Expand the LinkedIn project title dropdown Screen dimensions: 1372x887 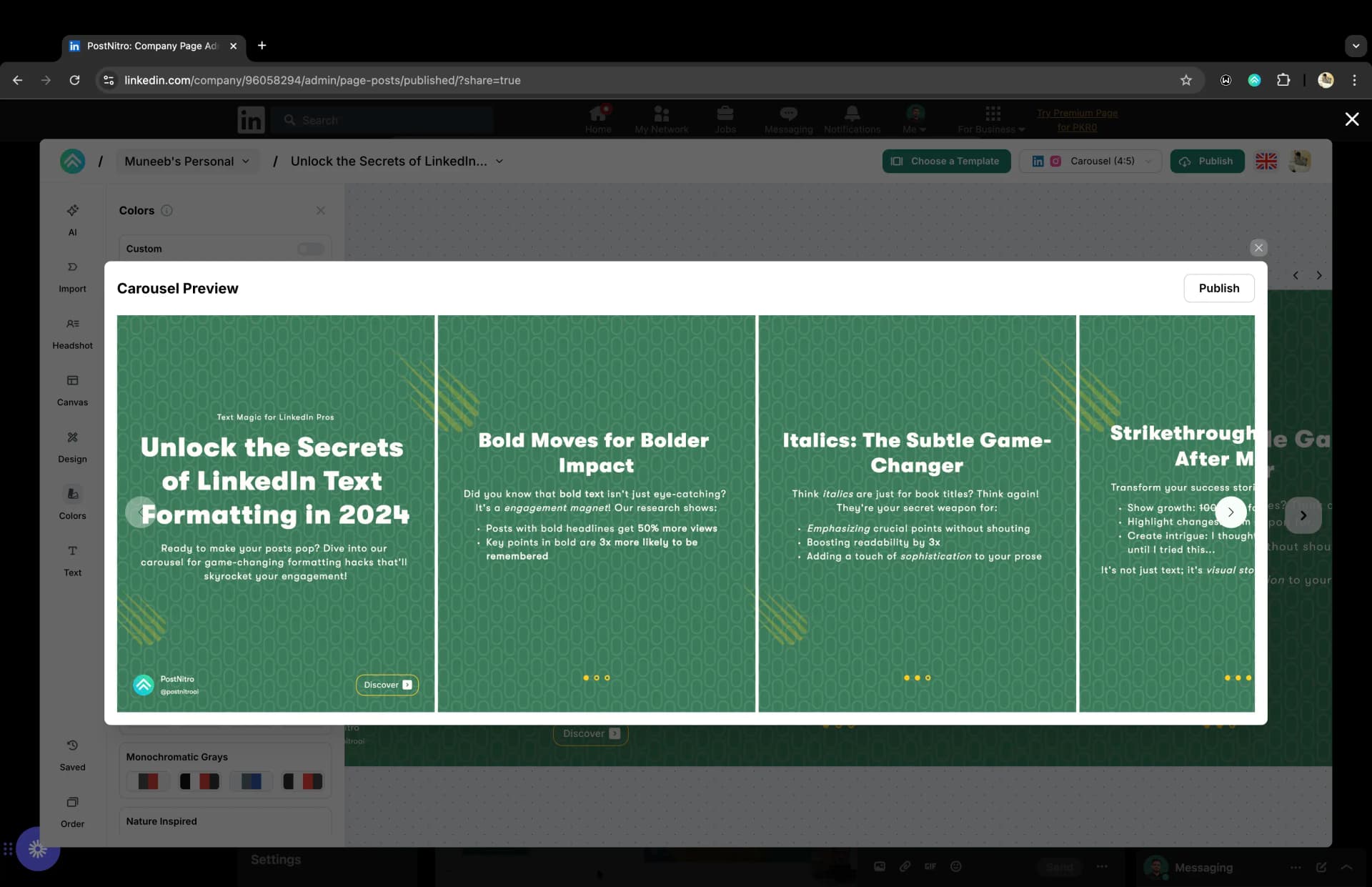499,160
